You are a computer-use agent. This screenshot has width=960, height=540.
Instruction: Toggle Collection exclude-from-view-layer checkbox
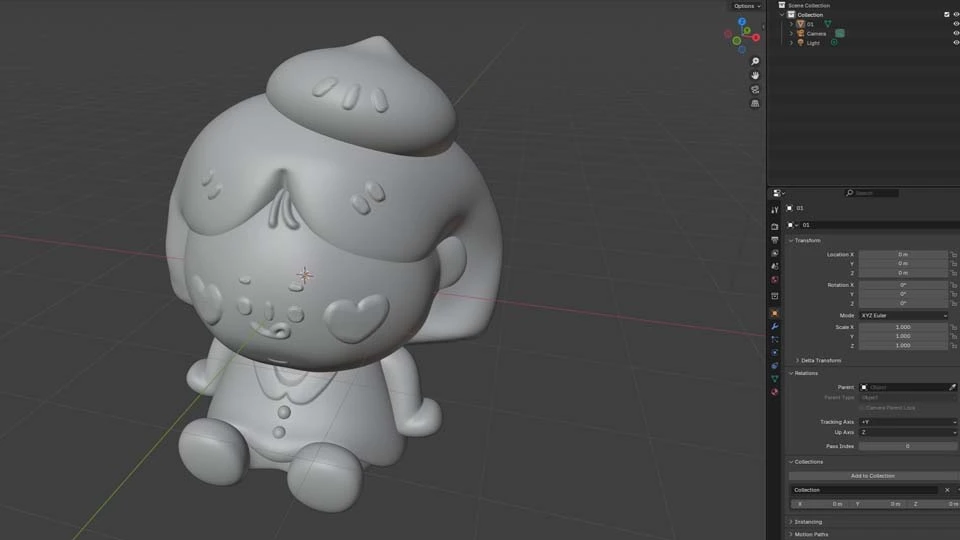coord(947,15)
